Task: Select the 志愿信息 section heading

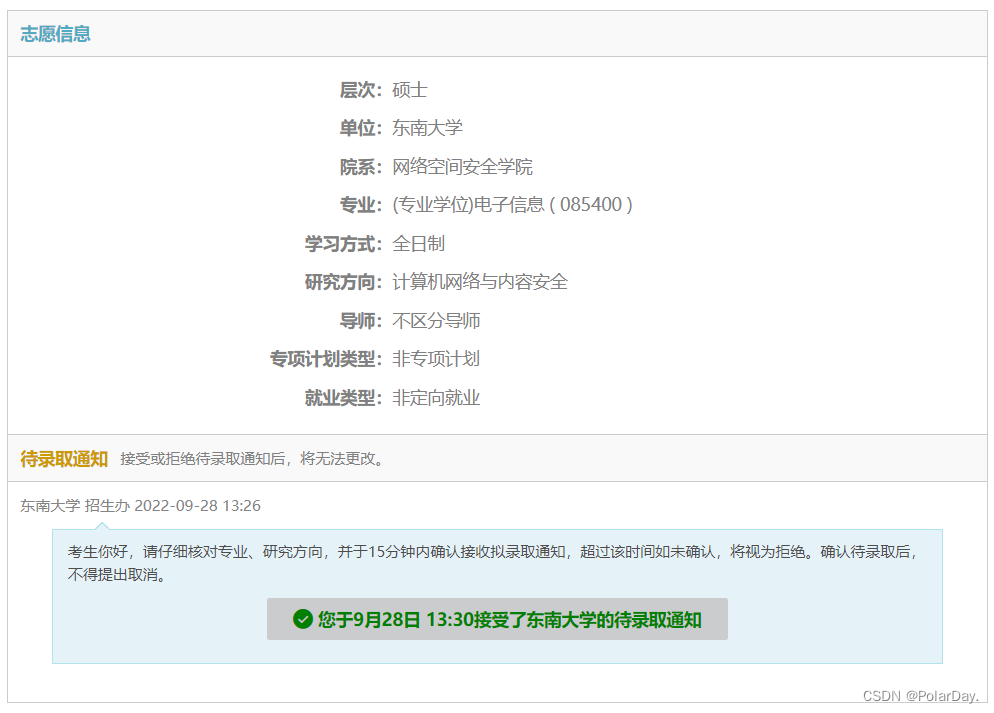Action: pos(55,34)
